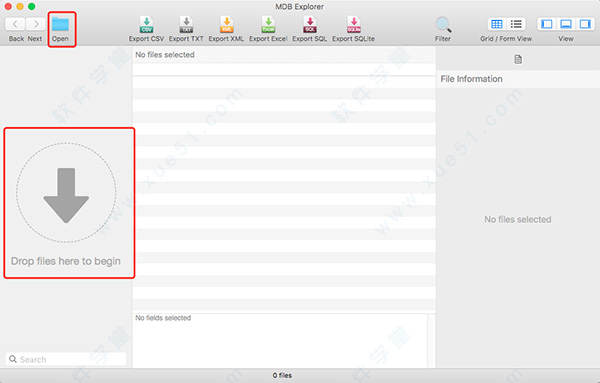Click the No fields selected text area
600x383 pixels.
point(280,341)
